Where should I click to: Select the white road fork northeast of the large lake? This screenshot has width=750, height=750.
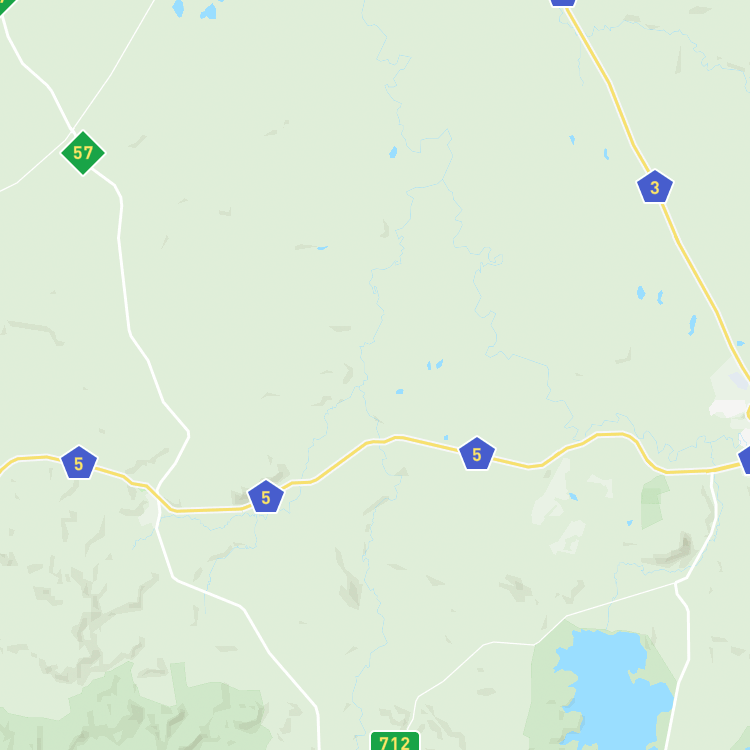coord(676,583)
